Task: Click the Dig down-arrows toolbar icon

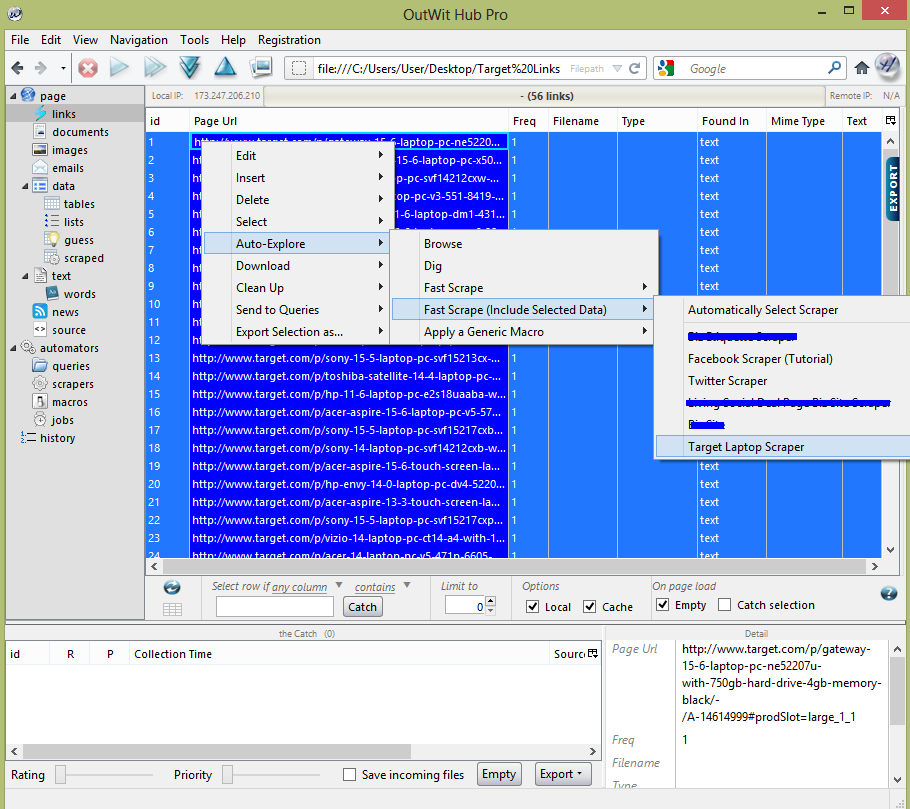Action: (189, 68)
